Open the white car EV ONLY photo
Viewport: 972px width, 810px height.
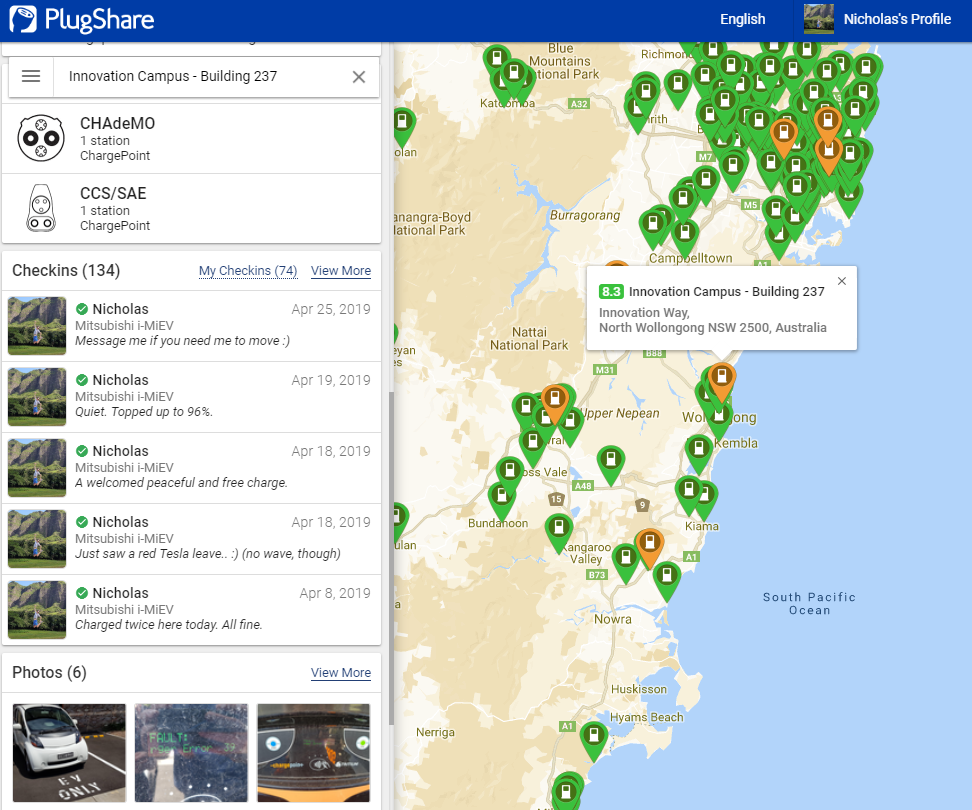(x=69, y=753)
